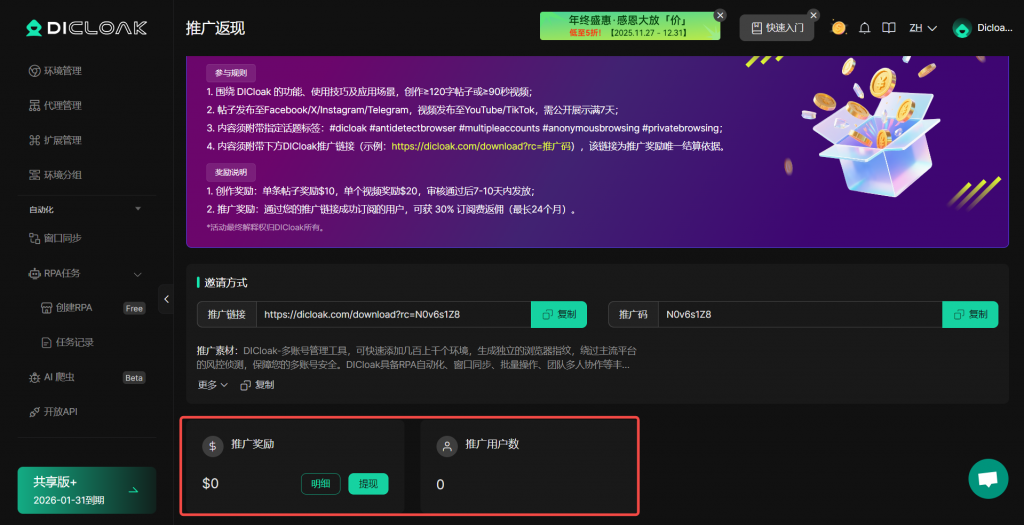
Task: Expand the RPA任务 submenu chevron
Action: [138, 274]
